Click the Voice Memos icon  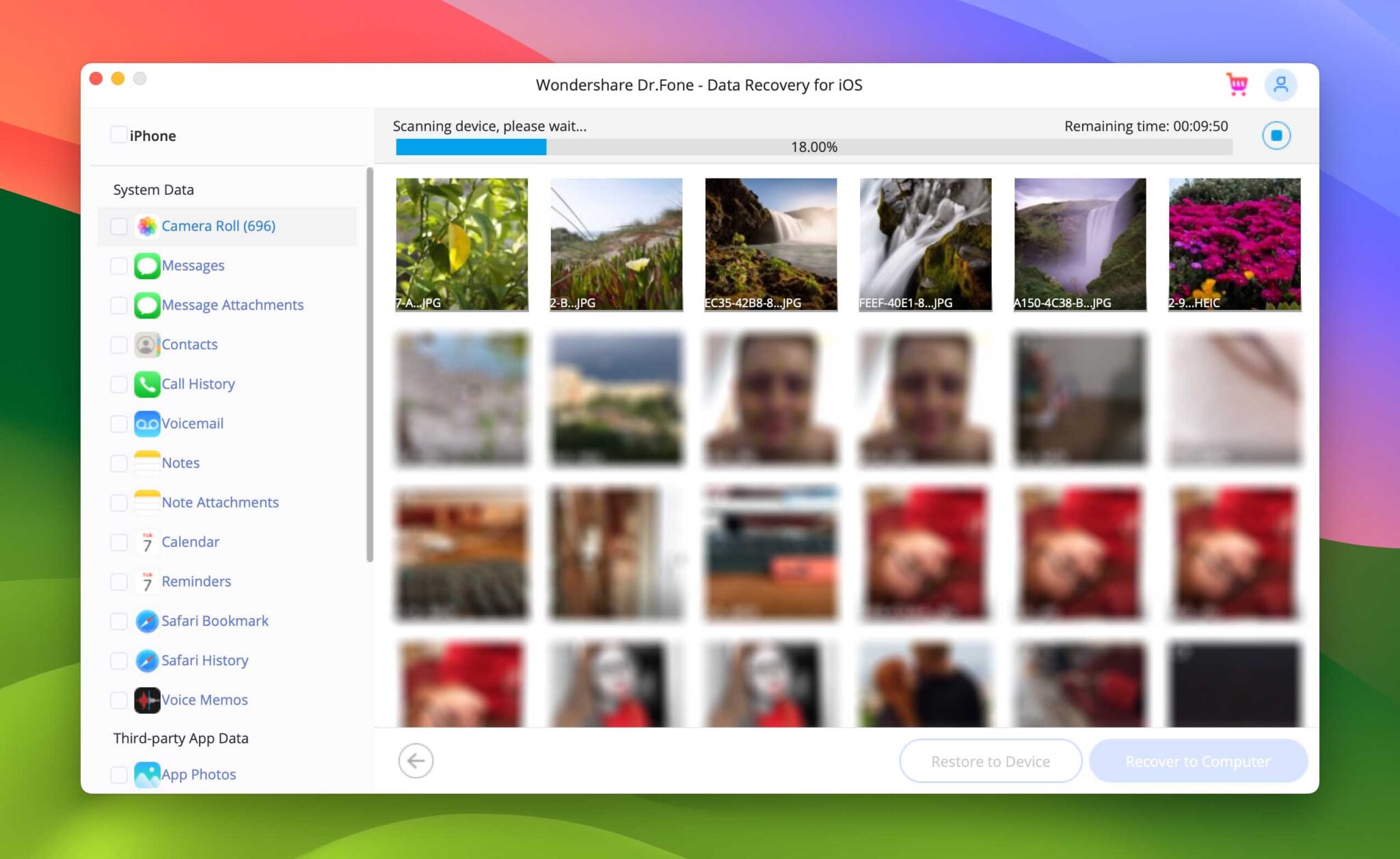[x=147, y=700]
